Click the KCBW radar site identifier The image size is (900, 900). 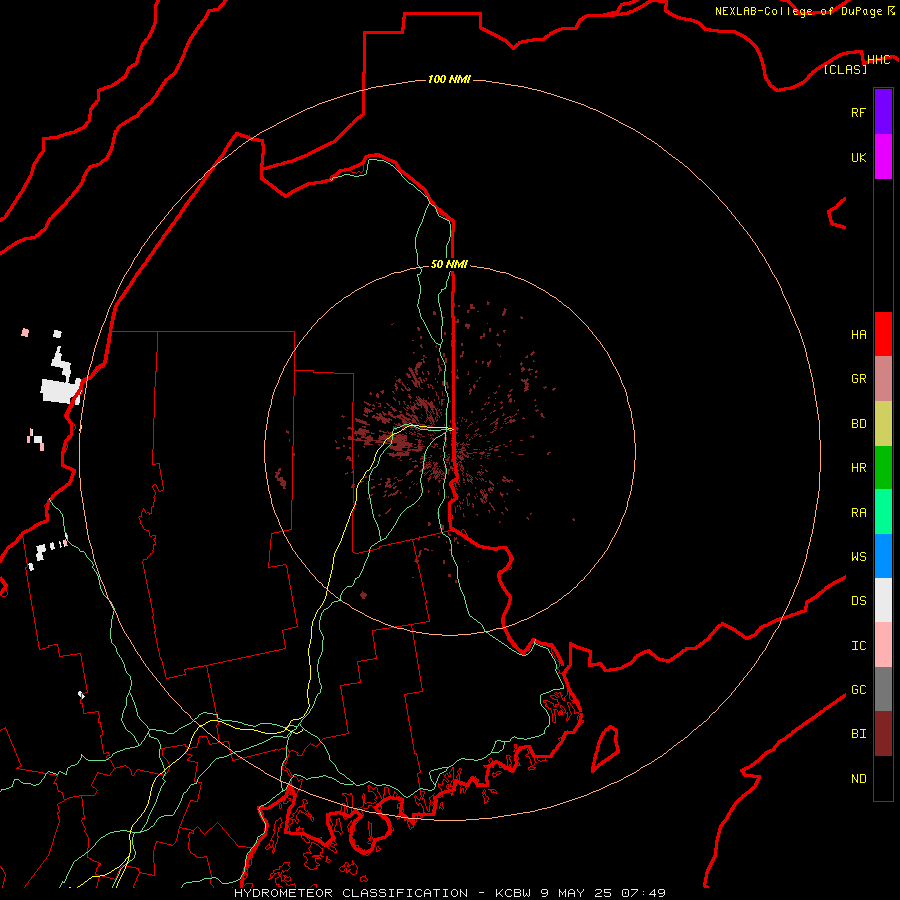coord(514,893)
